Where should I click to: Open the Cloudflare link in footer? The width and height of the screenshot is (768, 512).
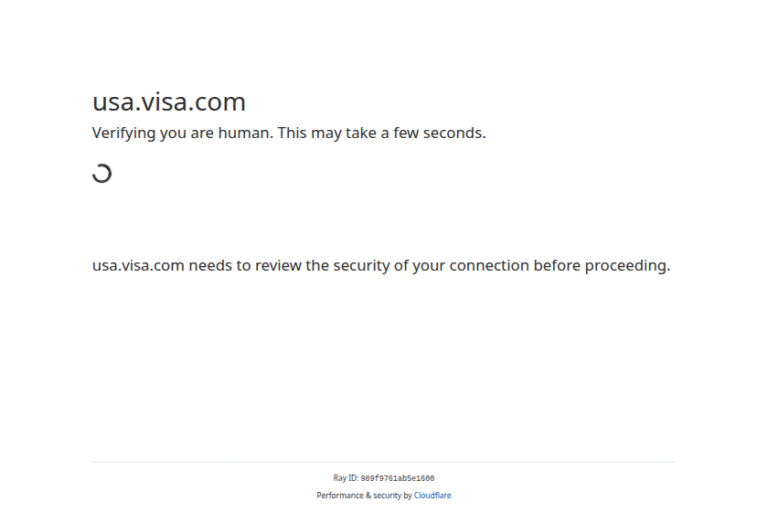[x=432, y=495]
